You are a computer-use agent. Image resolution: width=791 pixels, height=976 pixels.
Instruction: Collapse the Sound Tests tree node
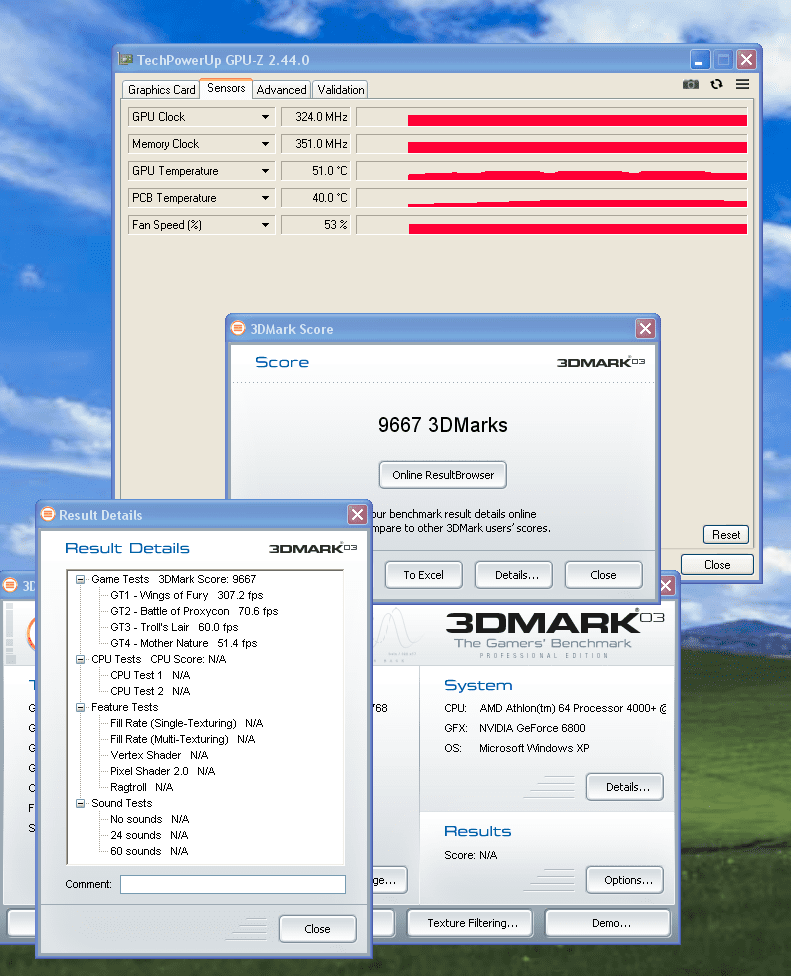click(80, 804)
